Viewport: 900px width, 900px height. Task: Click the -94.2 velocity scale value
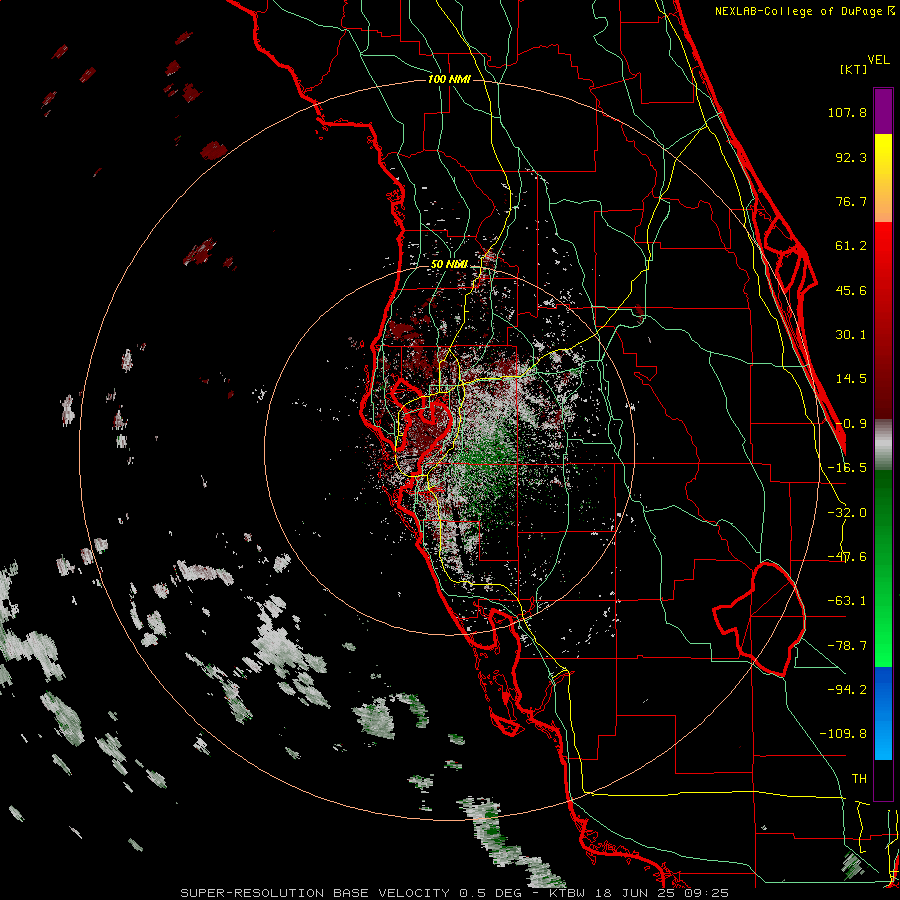pos(847,689)
